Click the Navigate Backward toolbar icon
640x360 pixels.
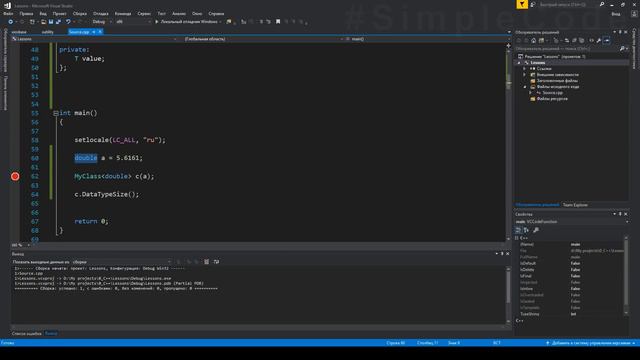pyautogui.click(x=11, y=22)
